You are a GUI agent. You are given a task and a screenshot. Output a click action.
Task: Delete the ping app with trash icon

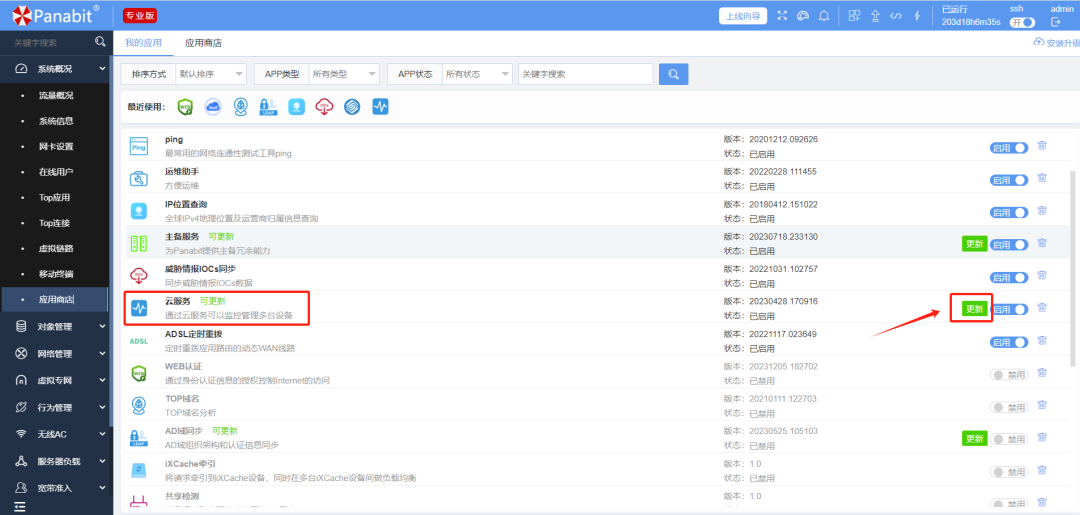click(1042, 145)
